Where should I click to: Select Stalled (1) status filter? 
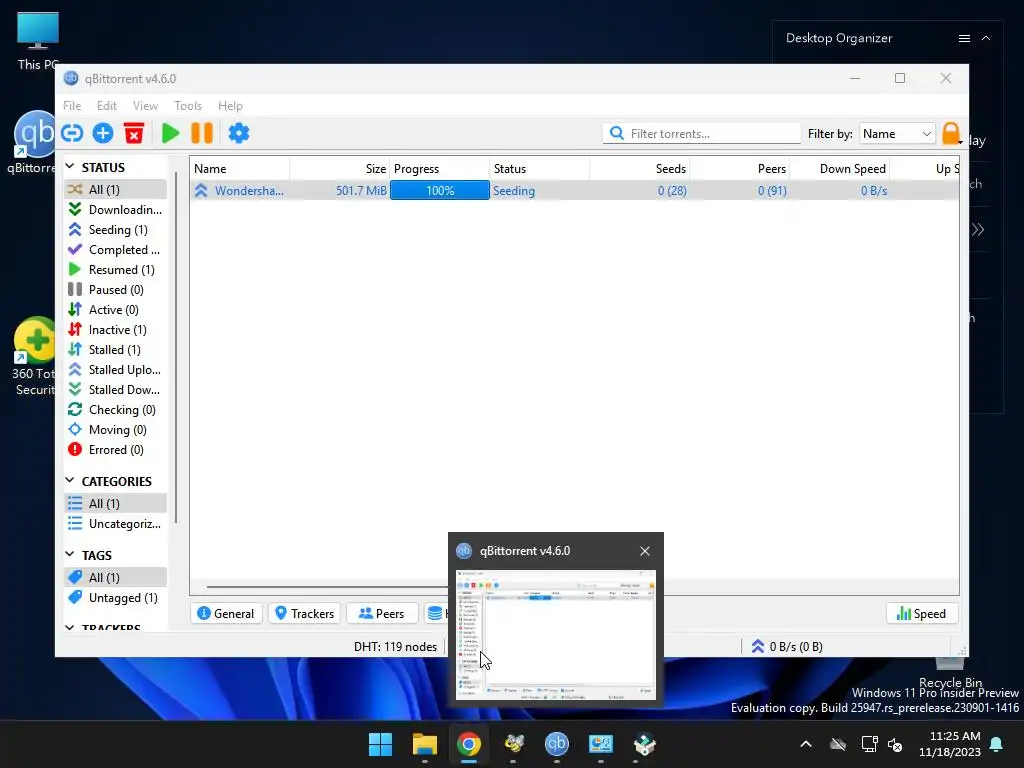[116, 349]
